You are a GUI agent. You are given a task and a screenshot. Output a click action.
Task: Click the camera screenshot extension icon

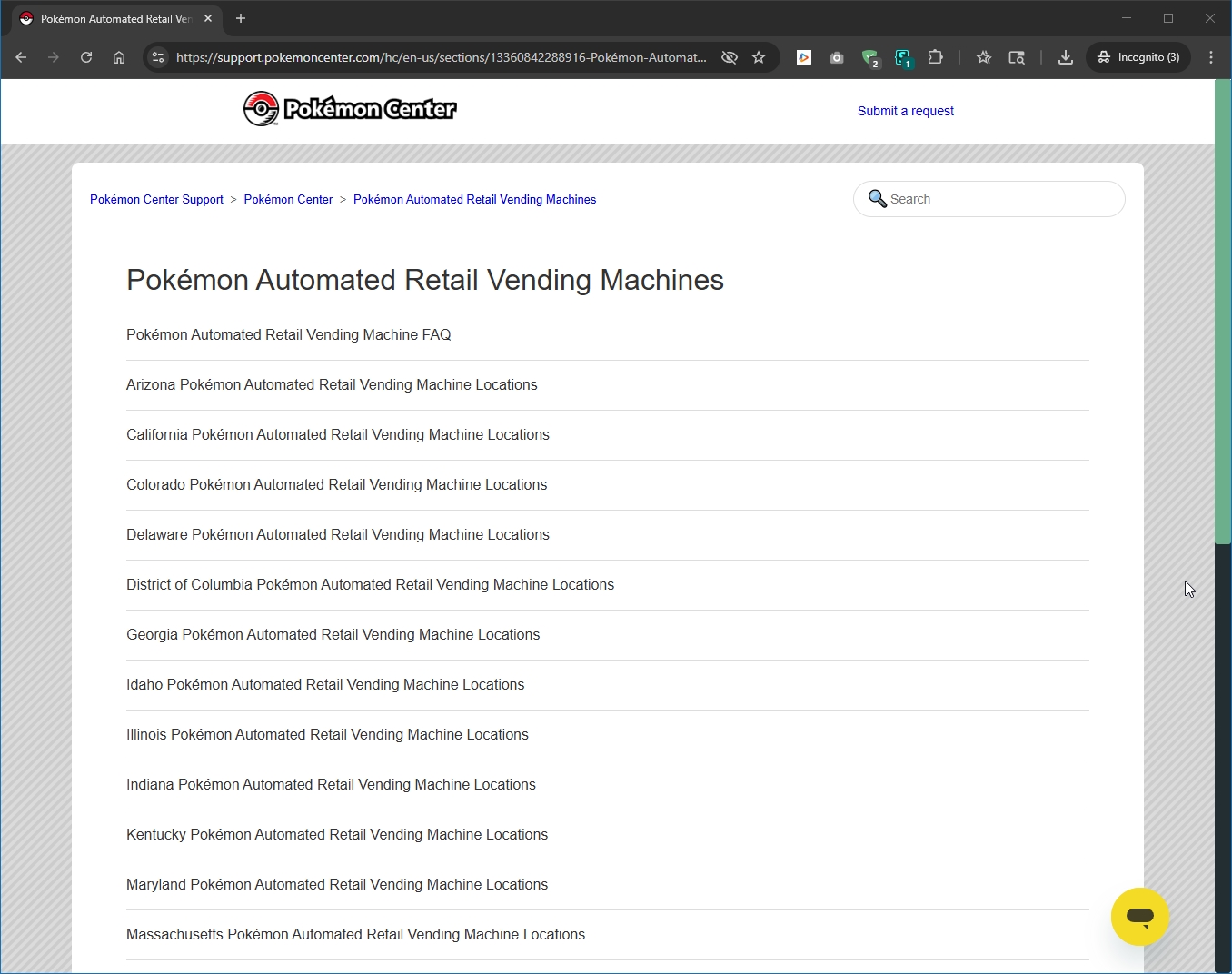point(837,57)
